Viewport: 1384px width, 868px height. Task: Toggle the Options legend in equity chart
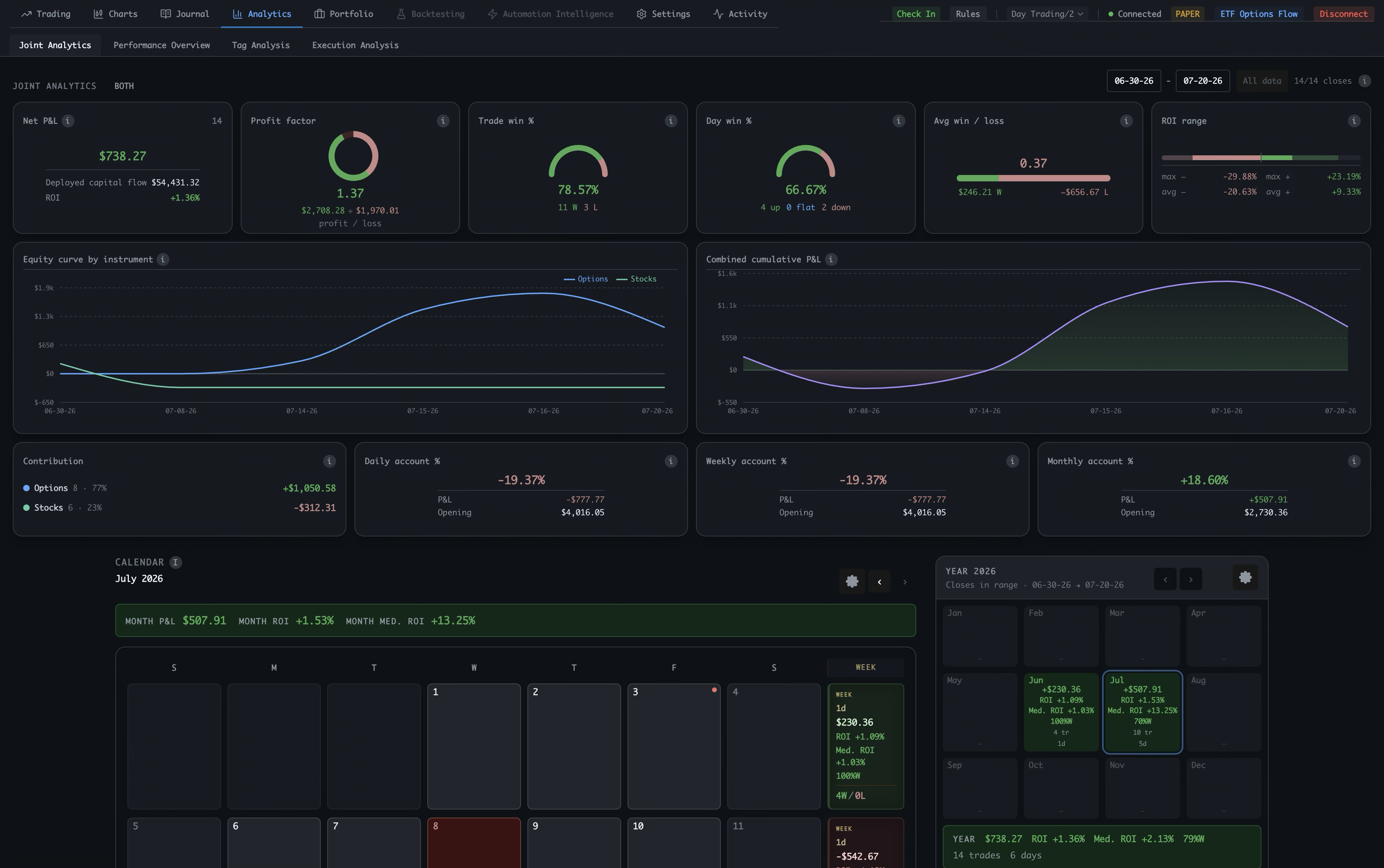click(x=586, y=279)
